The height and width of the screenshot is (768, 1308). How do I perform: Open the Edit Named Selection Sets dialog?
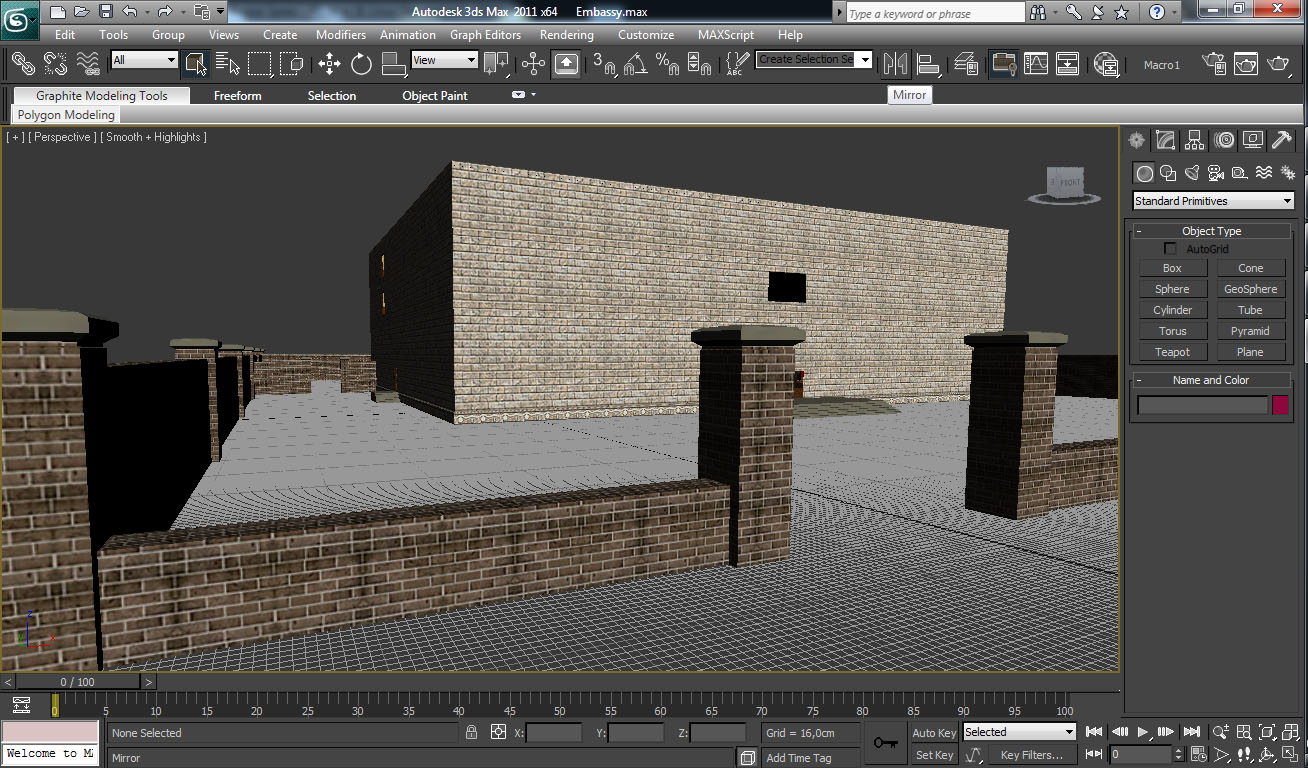[x=736, y=64]
